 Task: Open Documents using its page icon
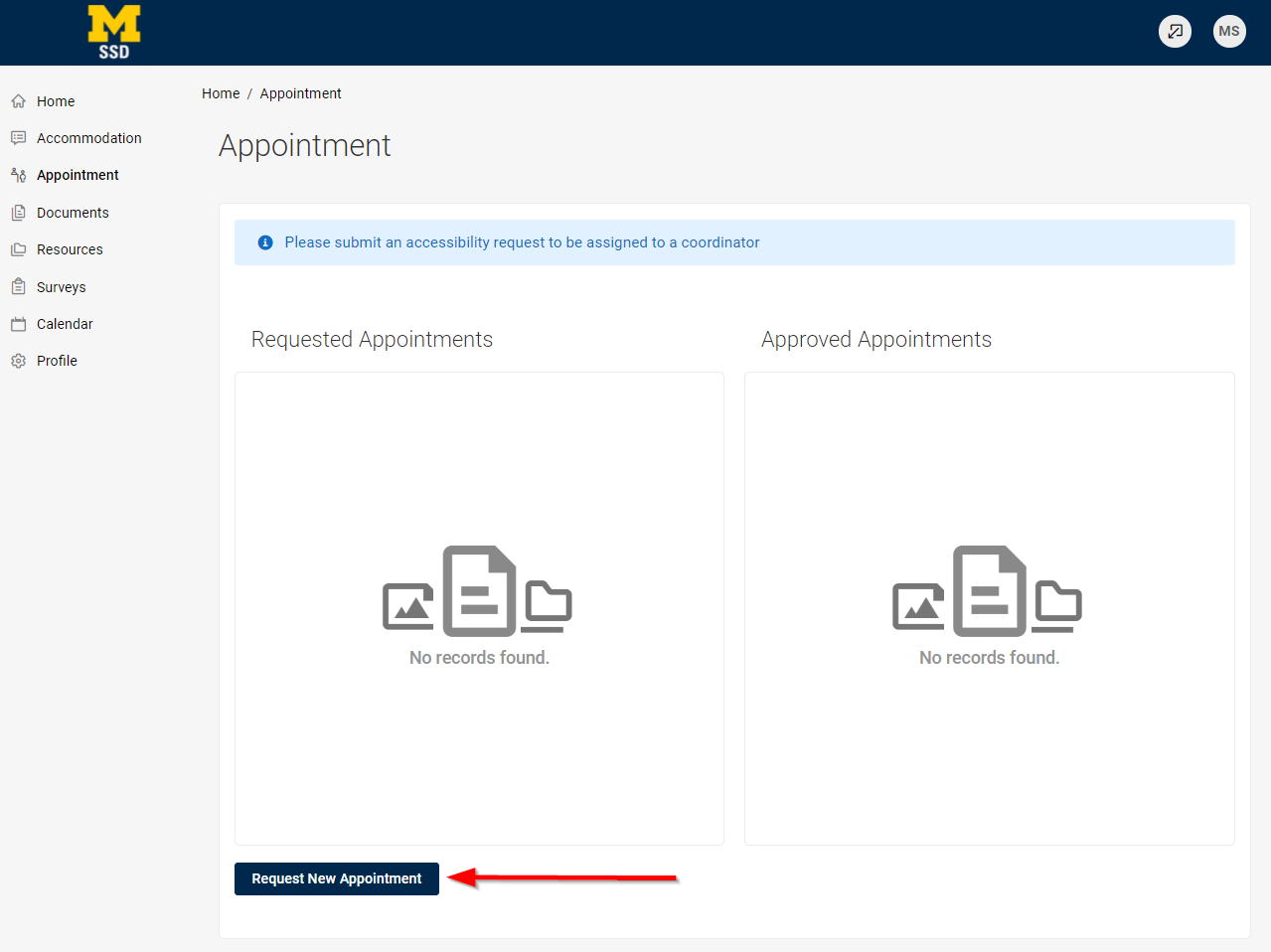(17, 212)
